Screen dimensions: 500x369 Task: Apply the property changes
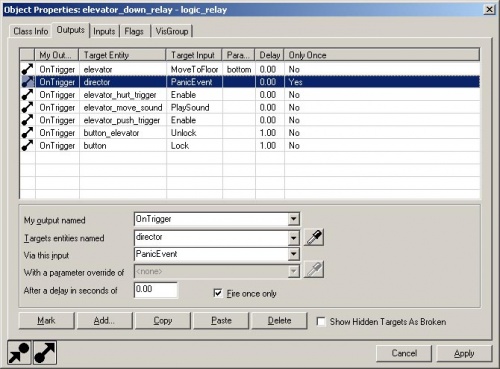pos(464,353)
